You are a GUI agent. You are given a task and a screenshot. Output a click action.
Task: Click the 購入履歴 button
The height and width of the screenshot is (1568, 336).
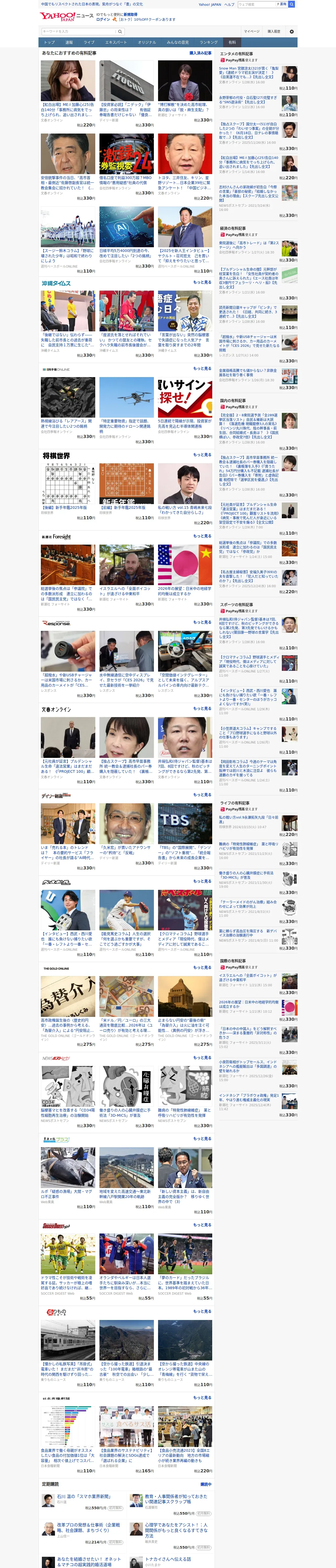point(274,31)
